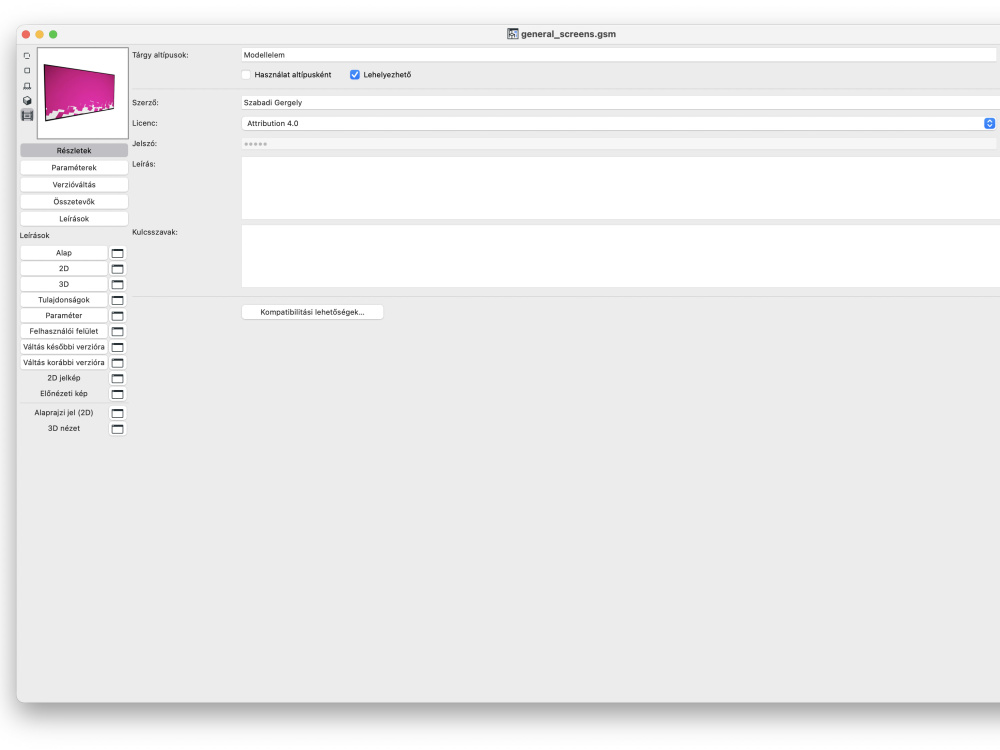
Task: Open Alap script in separate window icon
Action: (117, 253)
